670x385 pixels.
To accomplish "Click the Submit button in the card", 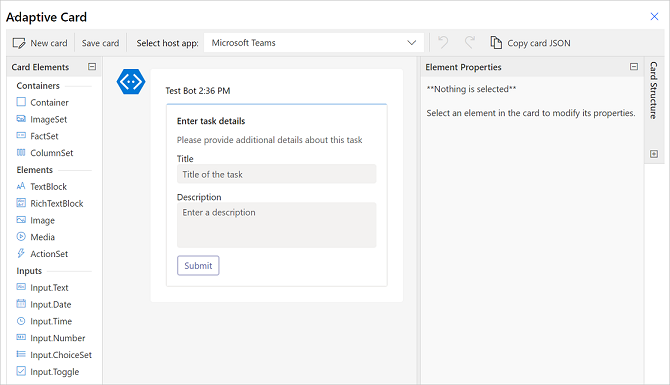I will click(198, 265).
